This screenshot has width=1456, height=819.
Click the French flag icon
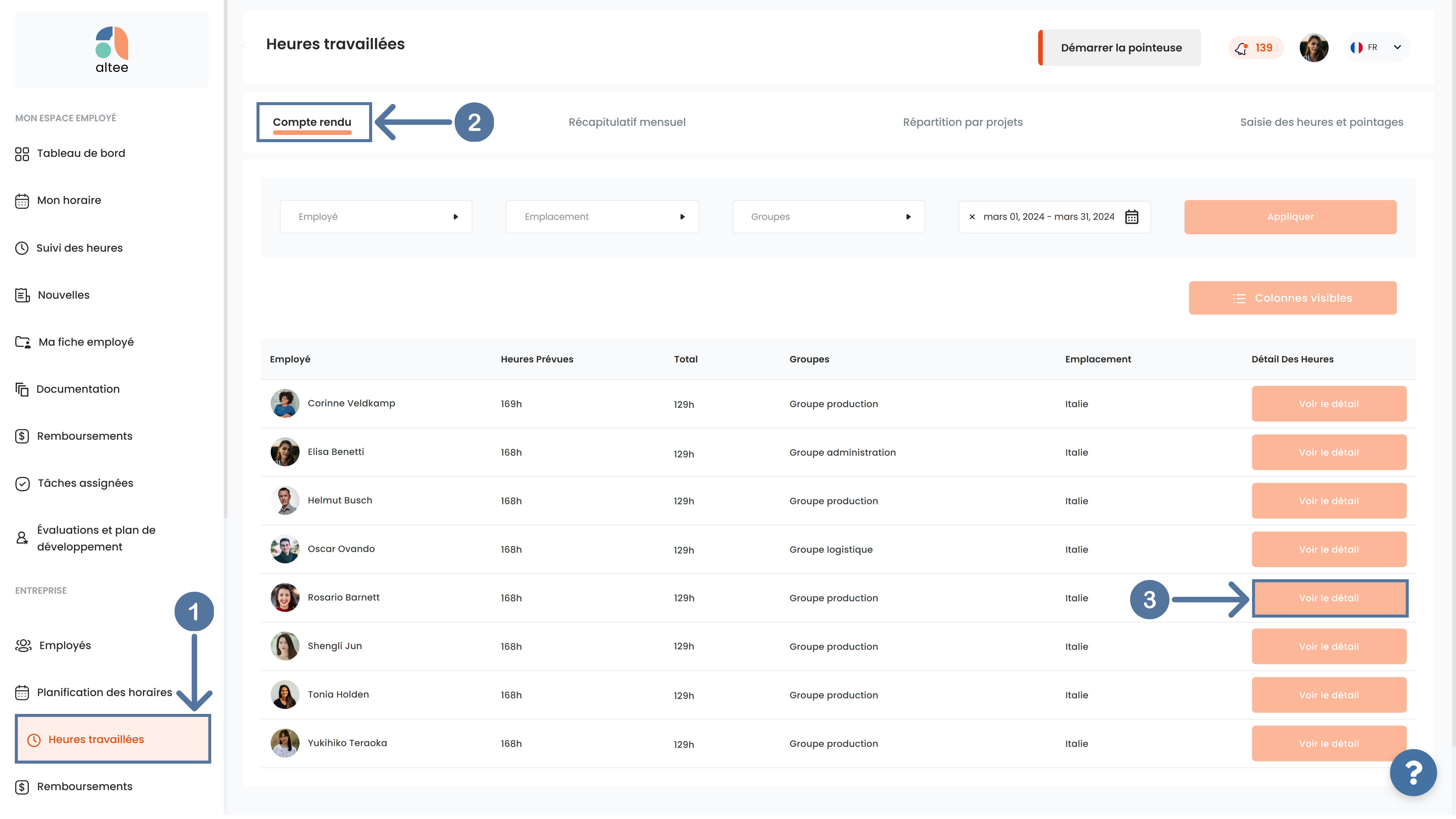pyautogui.click(x=1357, y=48)
